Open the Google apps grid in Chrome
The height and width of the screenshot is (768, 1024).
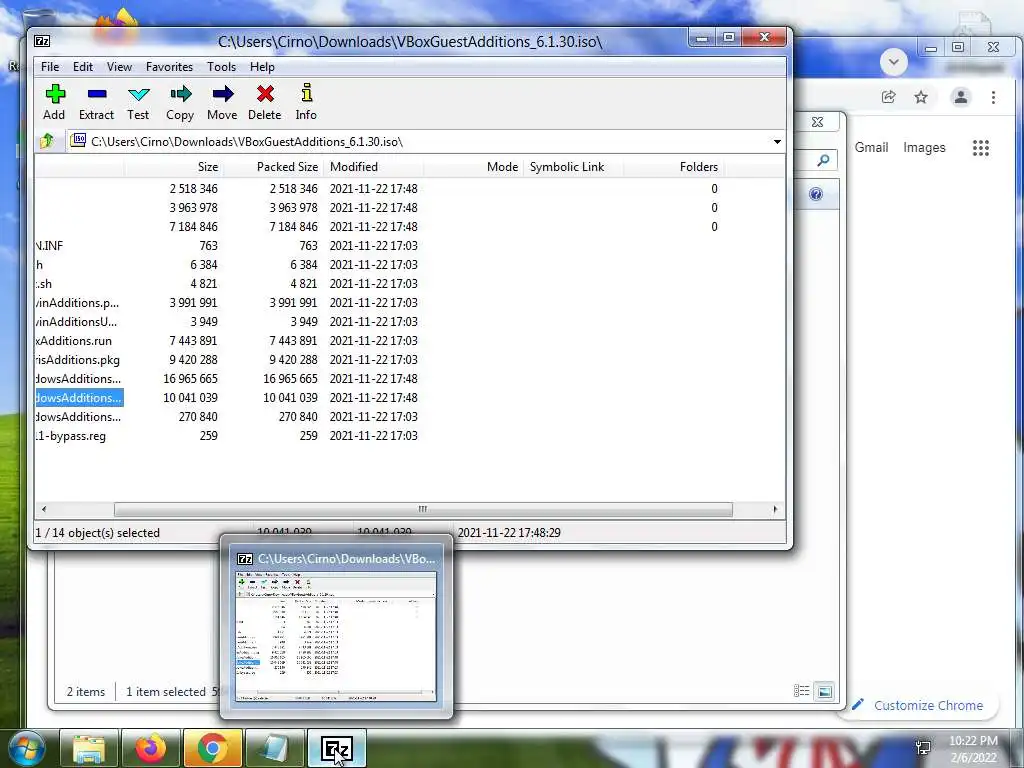click(x=980, y=148)
